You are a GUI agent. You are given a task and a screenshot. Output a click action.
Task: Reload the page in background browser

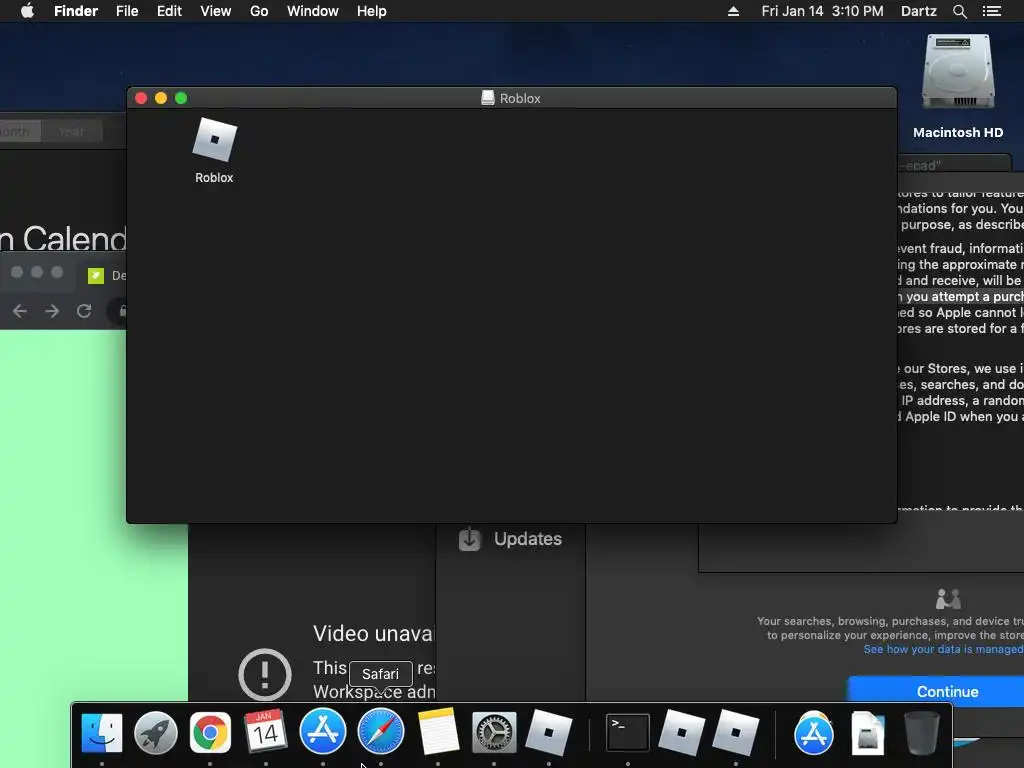point(84,311)
